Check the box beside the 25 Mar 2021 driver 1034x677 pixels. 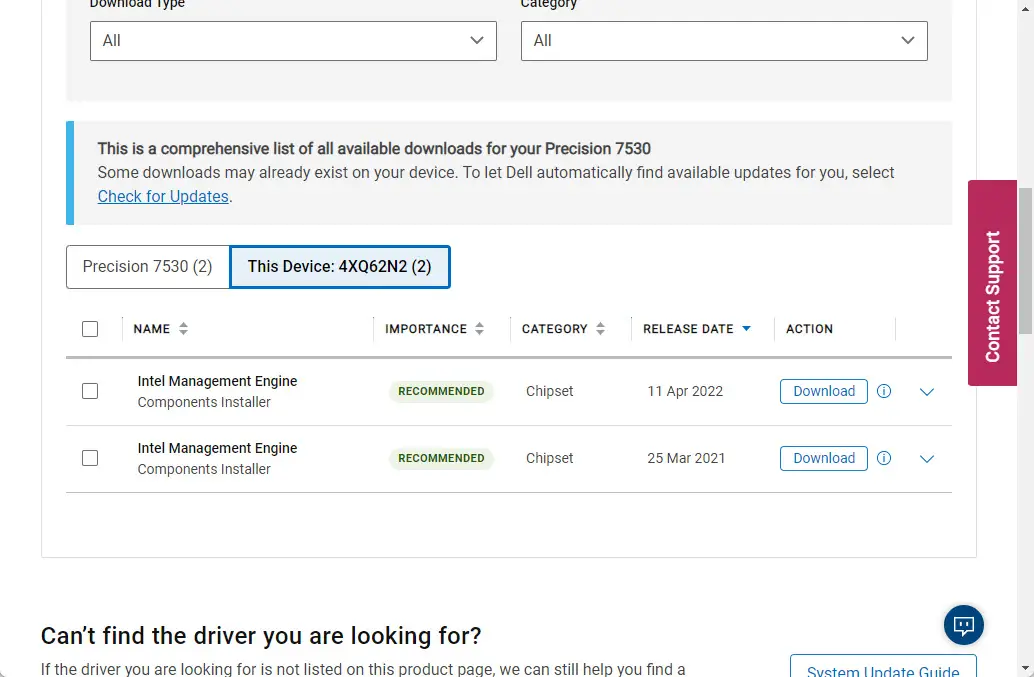pos(90,458)
